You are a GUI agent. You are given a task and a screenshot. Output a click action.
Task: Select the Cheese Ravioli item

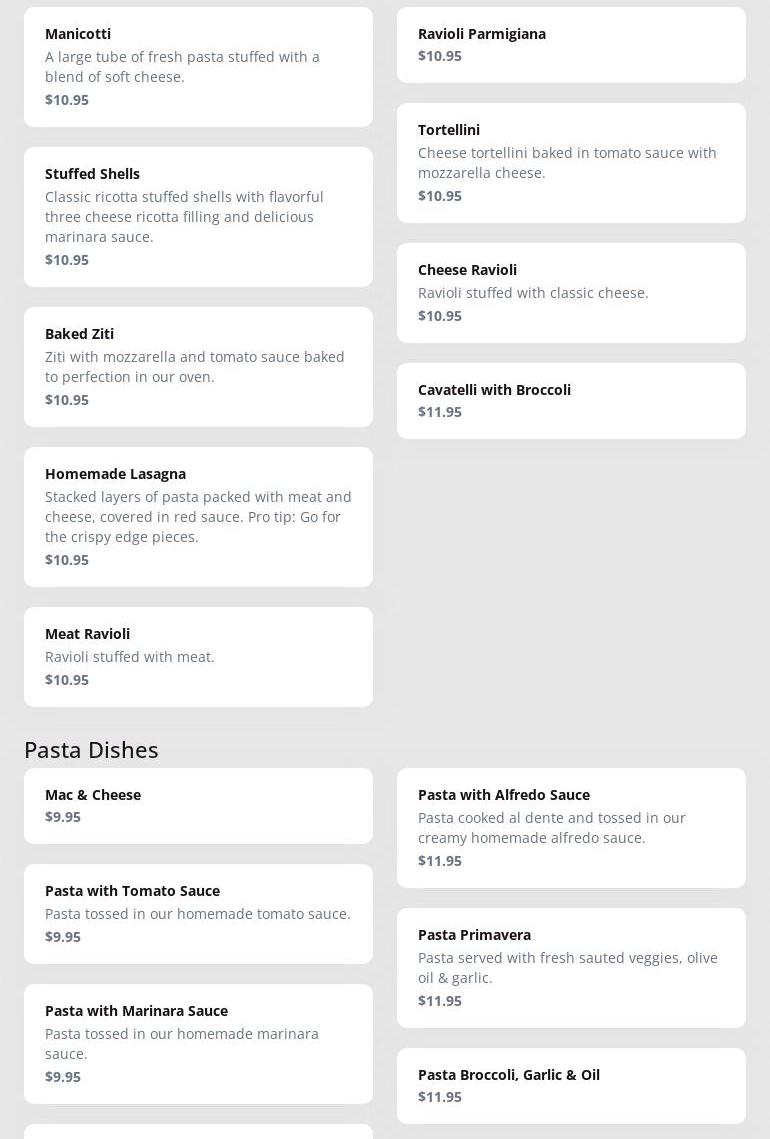click(571, 292)
